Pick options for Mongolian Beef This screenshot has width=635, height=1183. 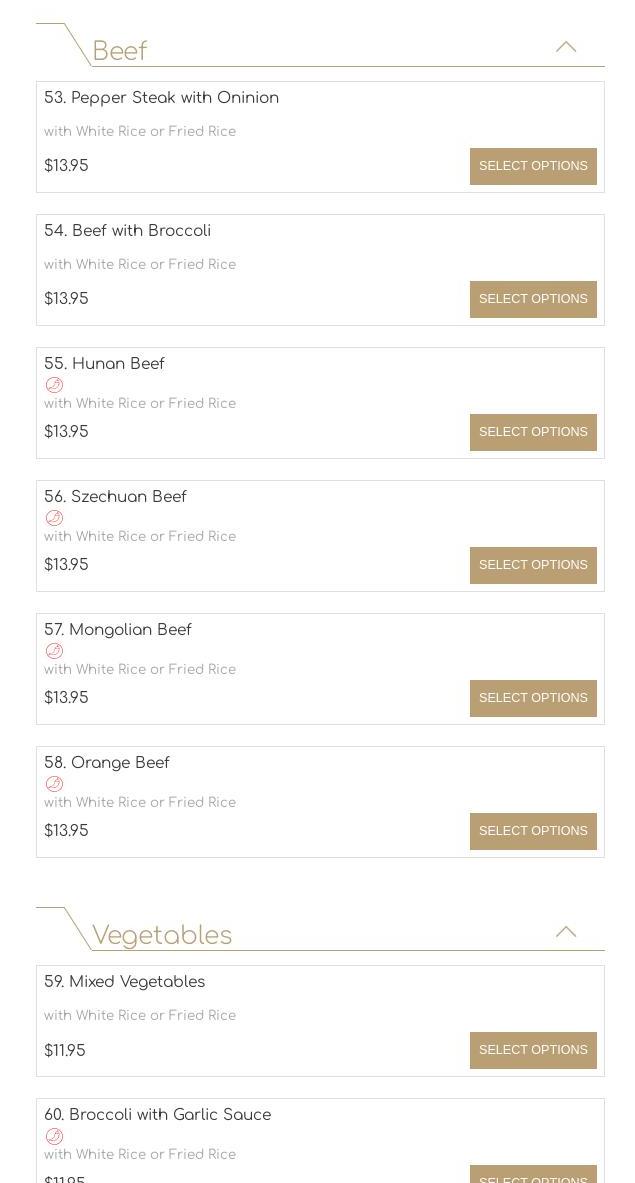tap(533, 698)
